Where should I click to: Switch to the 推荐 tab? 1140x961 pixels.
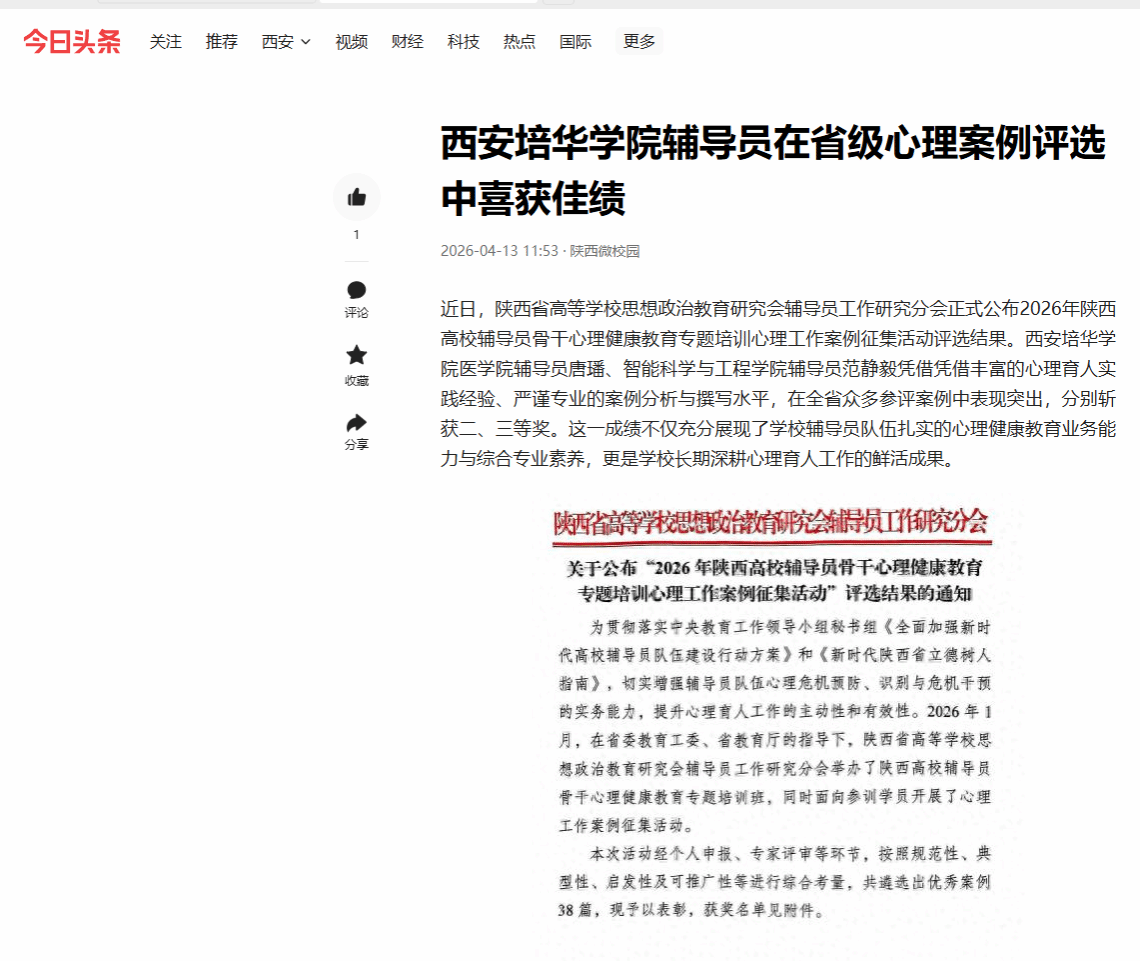(x=222, y=41)
